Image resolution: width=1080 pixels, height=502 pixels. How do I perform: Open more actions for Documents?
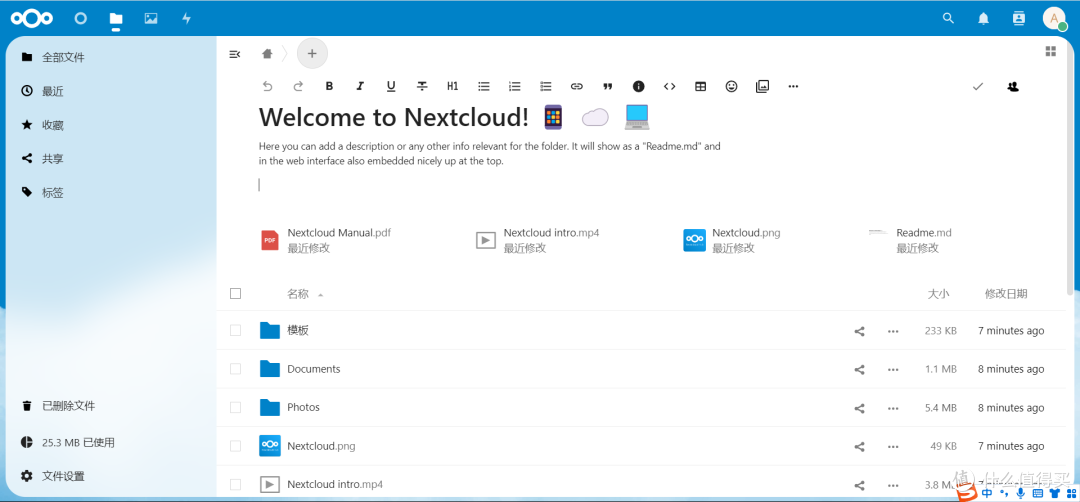point(893,370)
